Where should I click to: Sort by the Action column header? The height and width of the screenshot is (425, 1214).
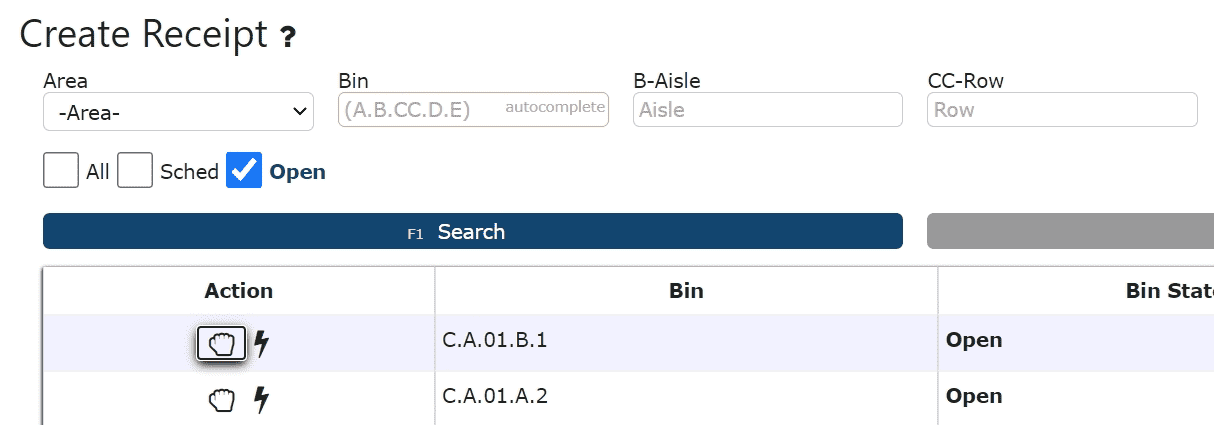point(238,291)
